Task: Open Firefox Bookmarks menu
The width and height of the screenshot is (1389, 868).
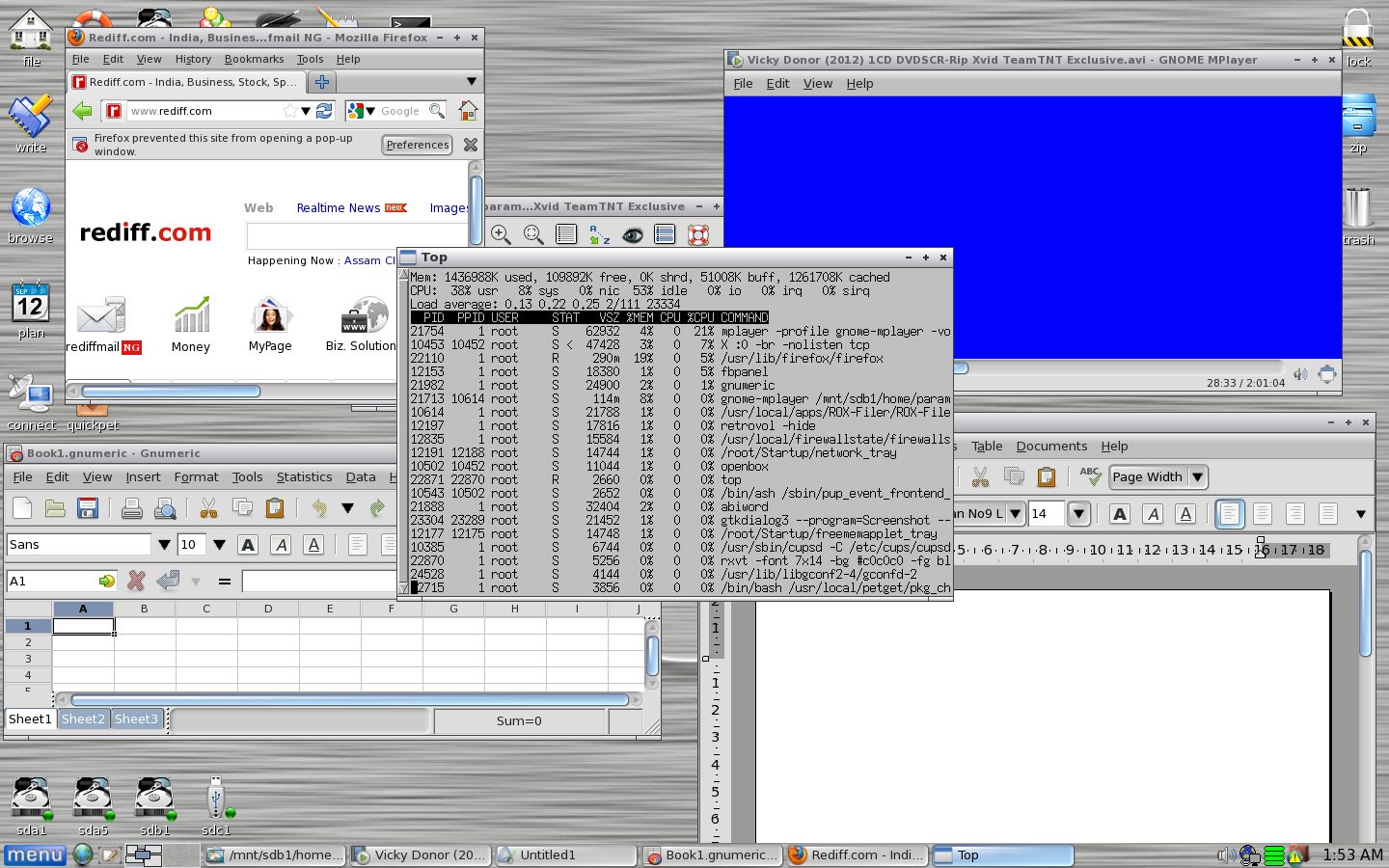Action: click(x=254, y=59)
